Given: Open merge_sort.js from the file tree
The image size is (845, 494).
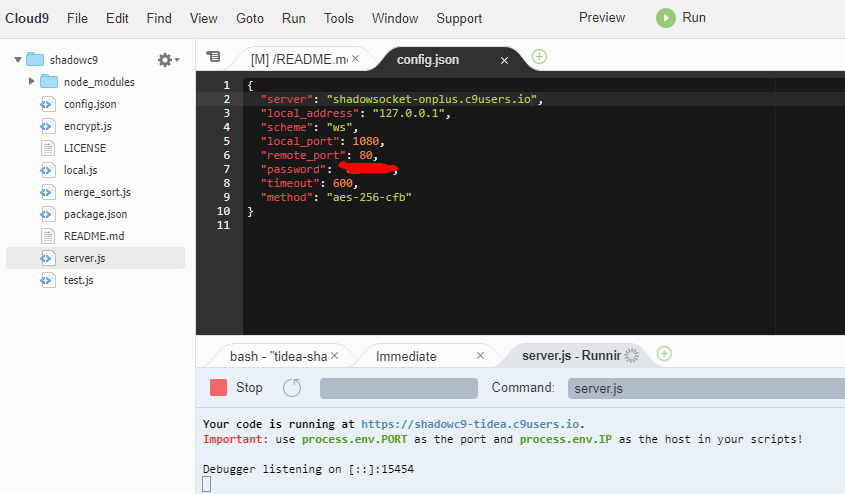Looking at the screenshot, I should pos(97,192).
